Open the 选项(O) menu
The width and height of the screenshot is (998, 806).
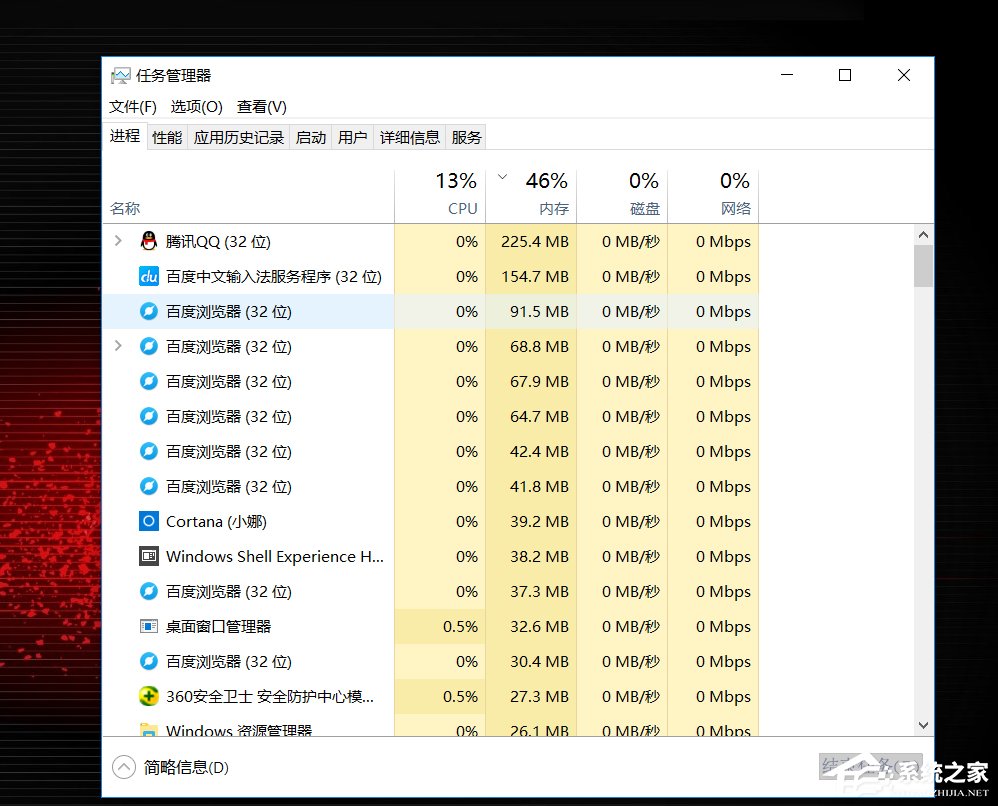(x=196, y=107)
